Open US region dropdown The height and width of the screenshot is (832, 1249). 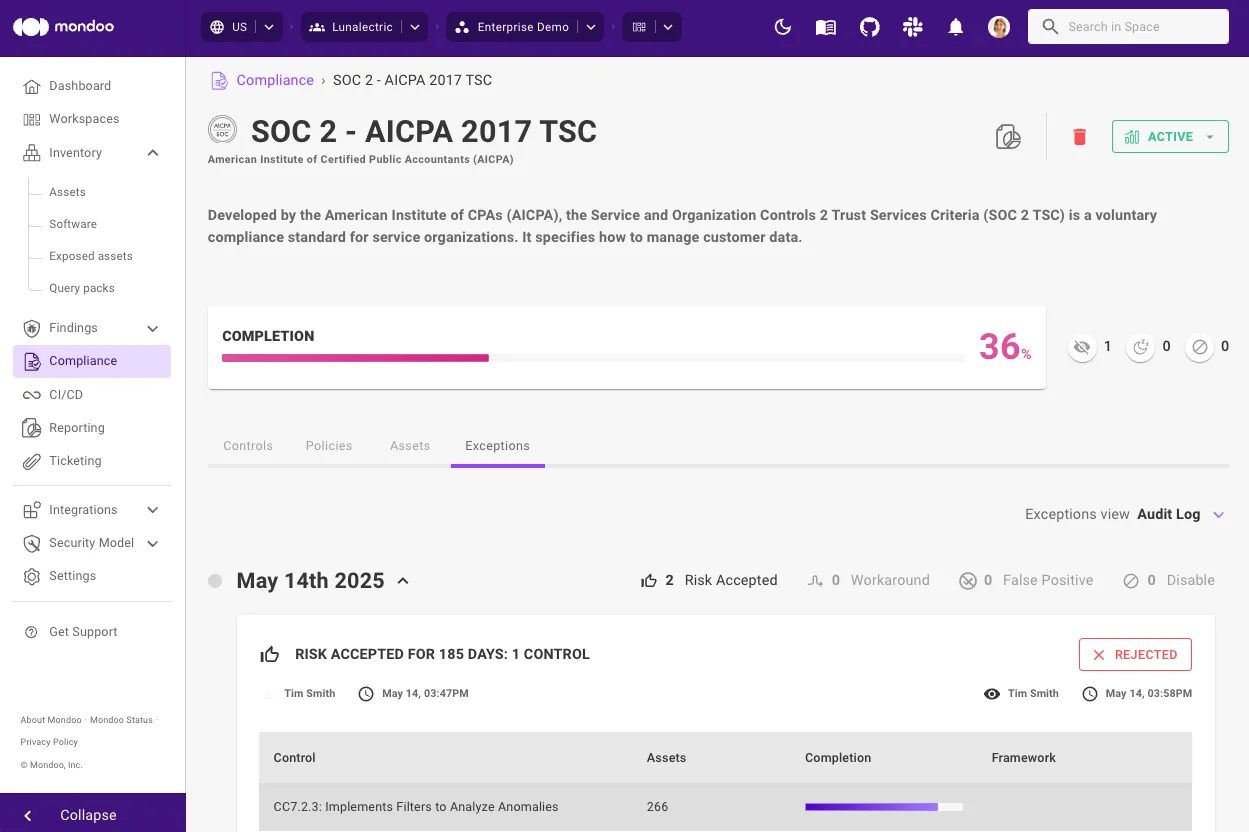tap(242, 27)
